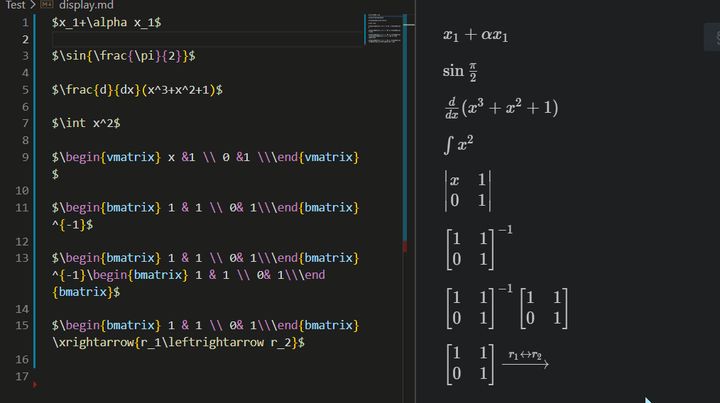This screenshot has height=403, width=720.
Task: Click the 'r₁↔r₂' arrow in the preview
Action: click(525, 359)
